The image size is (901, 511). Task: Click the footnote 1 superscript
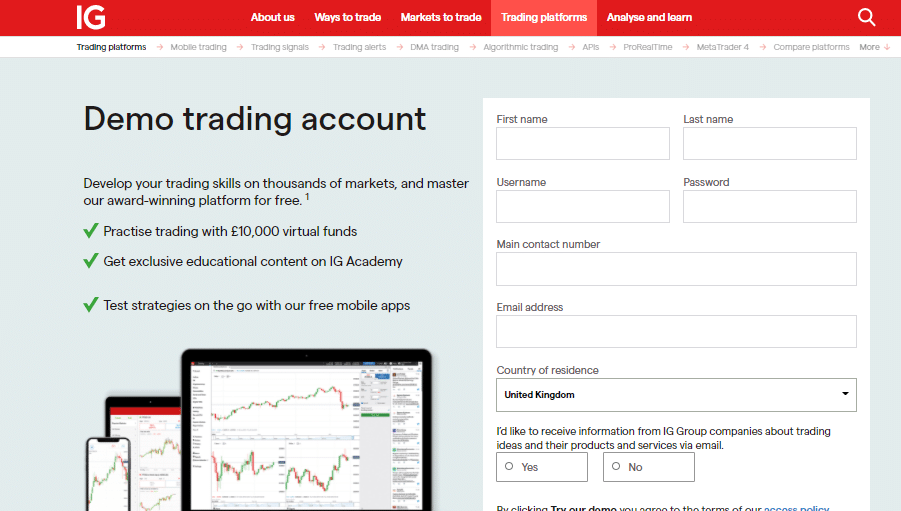point(307,197)
